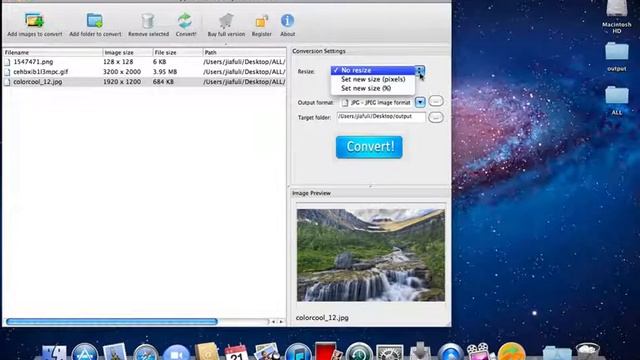Click the big blue Convert! button
Image resolution: width=640 pixels, height=360 pixels.
369,147
